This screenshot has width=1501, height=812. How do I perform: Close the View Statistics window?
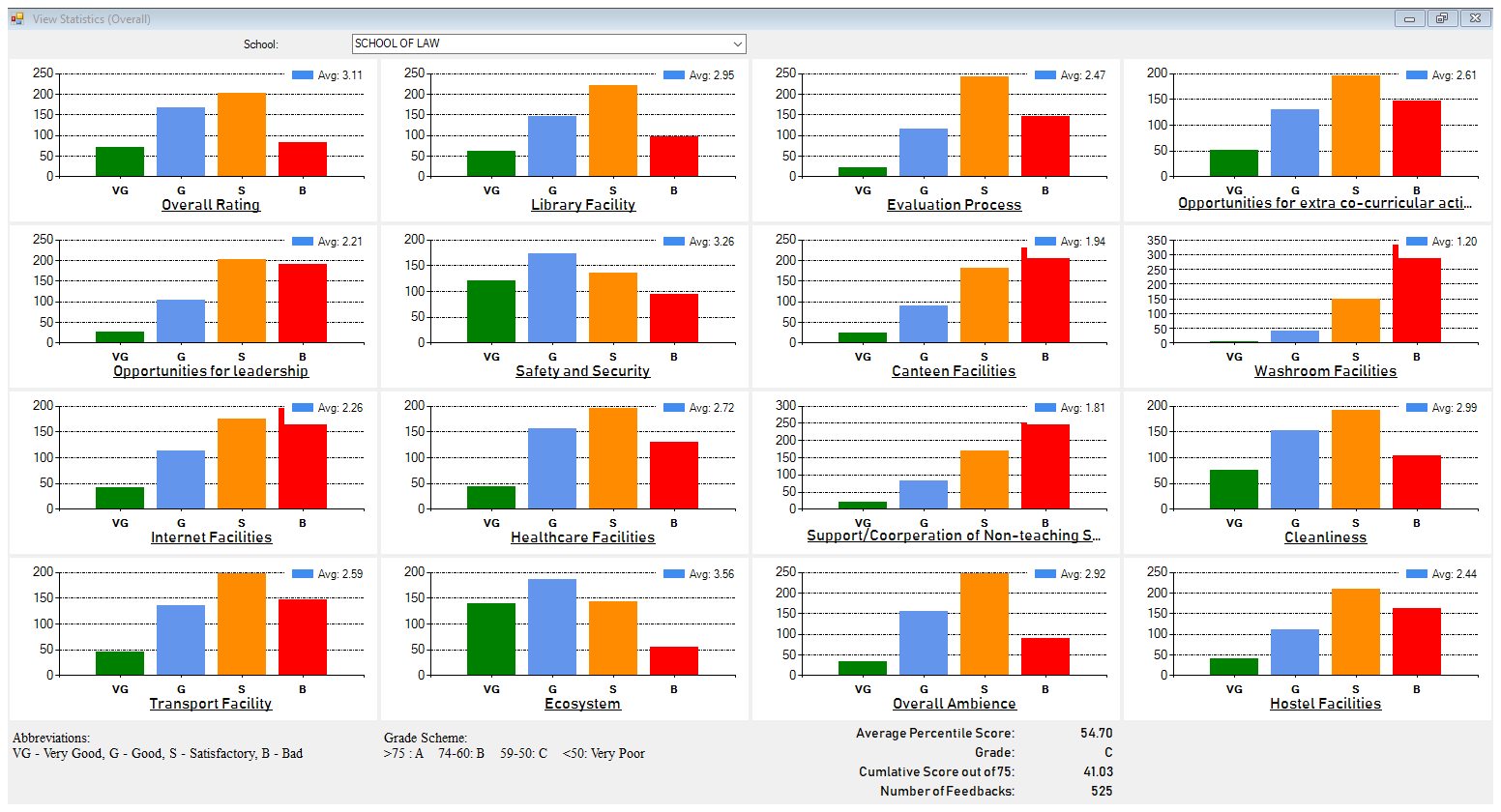pos(1474,18)
